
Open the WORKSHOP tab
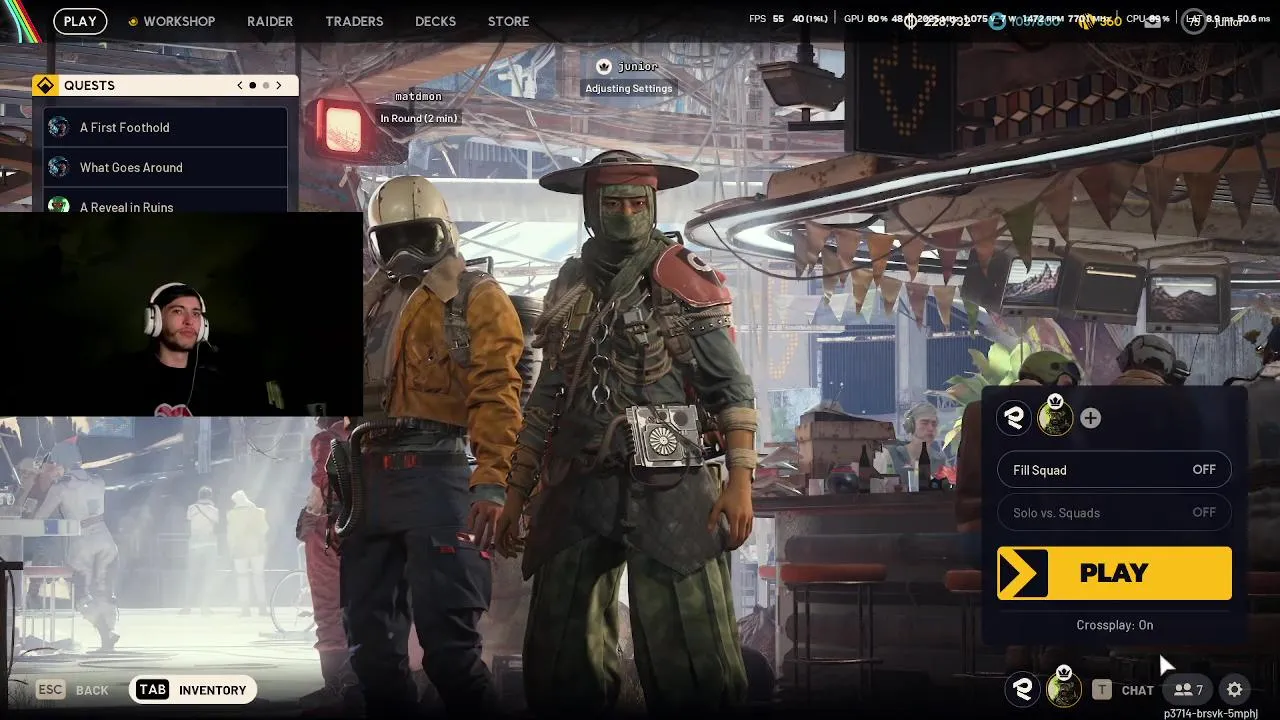pyautogui.click(x=179, y=21)
